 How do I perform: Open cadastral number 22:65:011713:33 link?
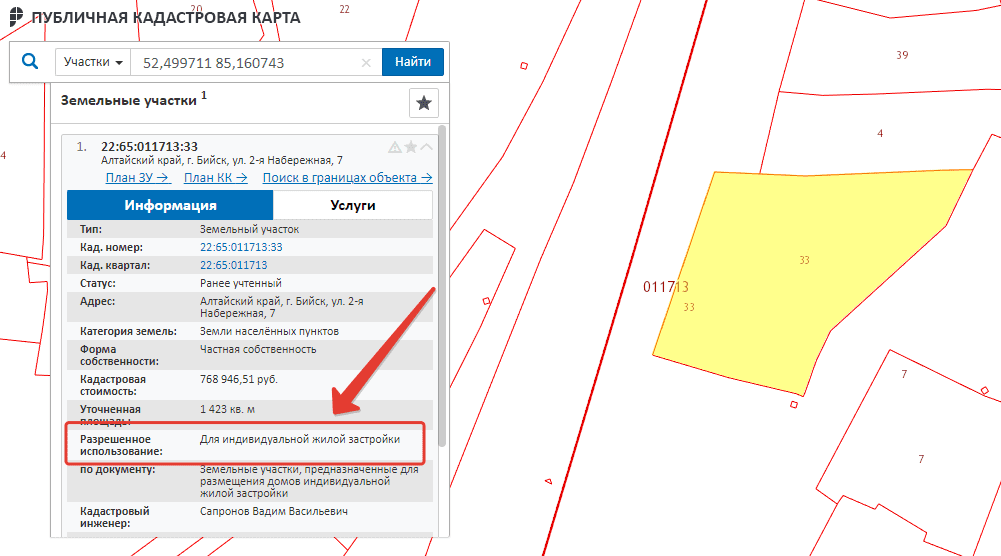[x=241, y=247]
